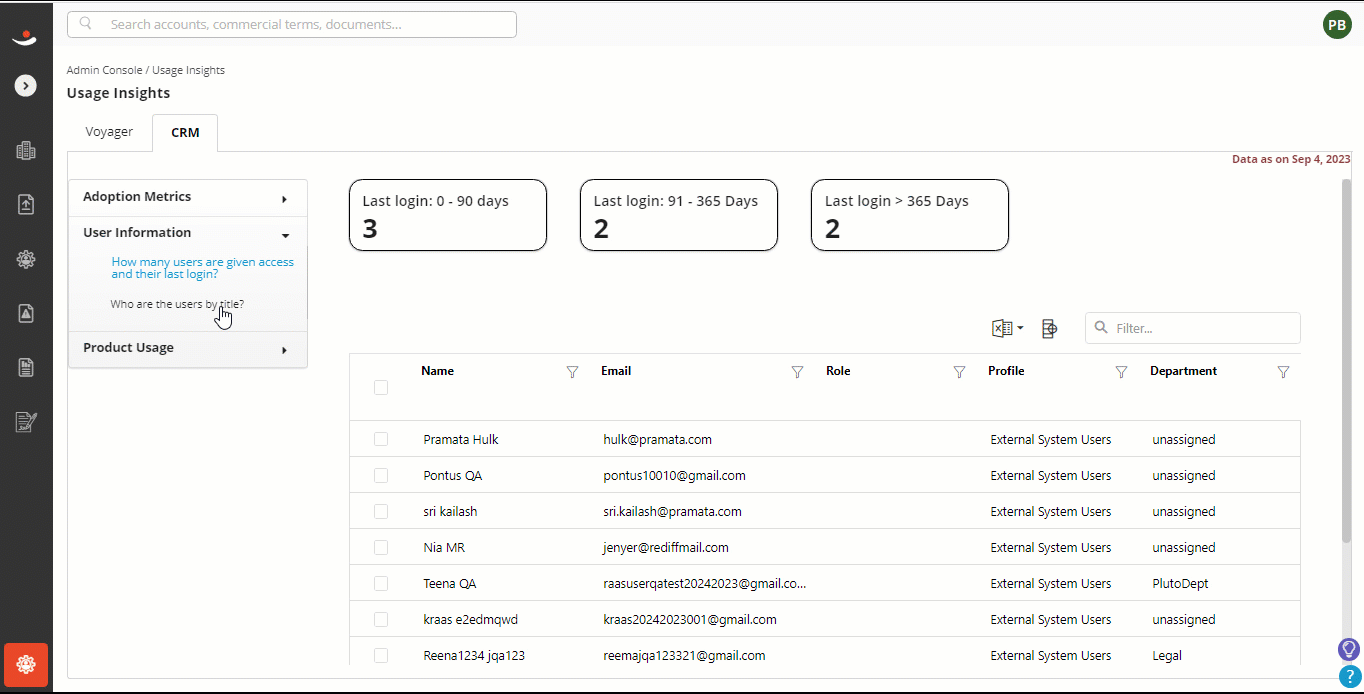This screenshot has width=1364, height=694.
Task: Sort by the Department column header
Action: pos(1183,371)
